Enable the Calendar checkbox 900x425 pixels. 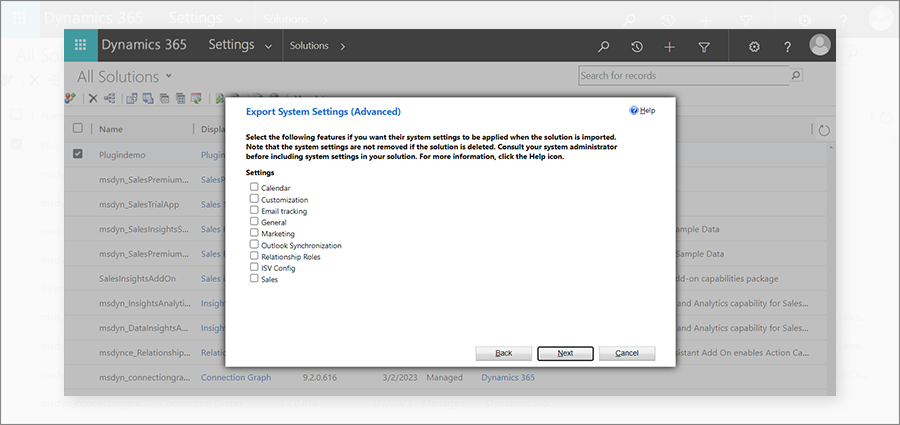coord(254,187)
